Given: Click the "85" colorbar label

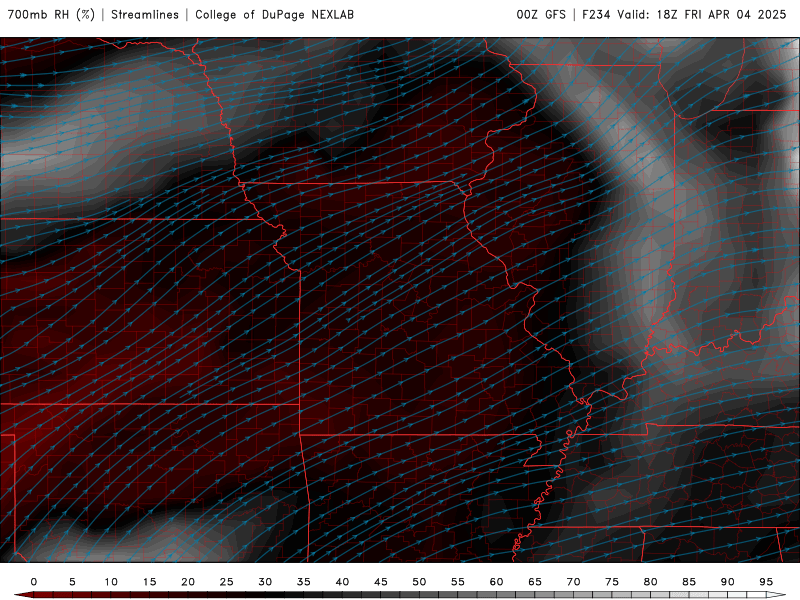Looking at the screenshot, I should coord(689,582).
